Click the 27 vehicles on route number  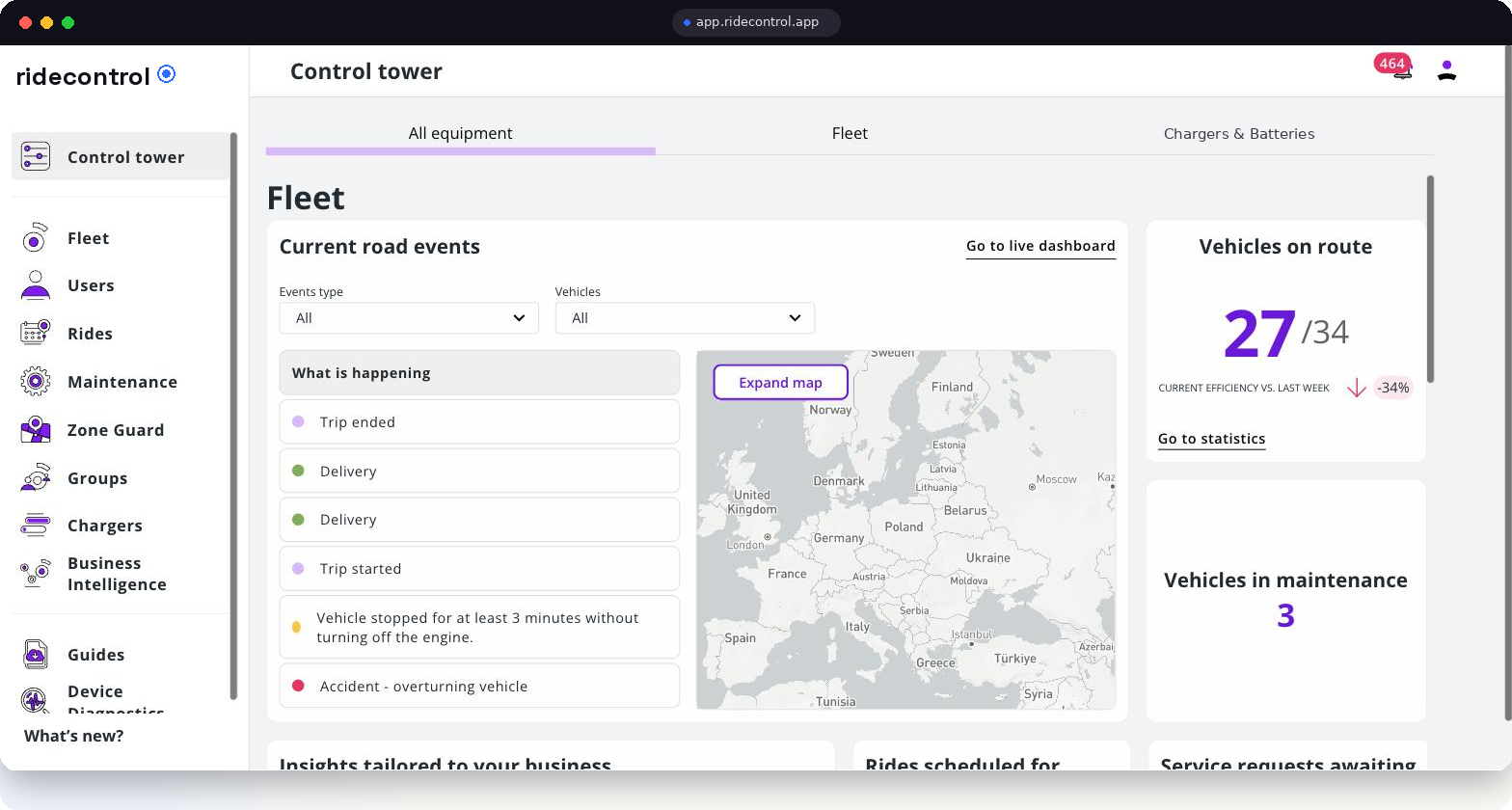1258,334
